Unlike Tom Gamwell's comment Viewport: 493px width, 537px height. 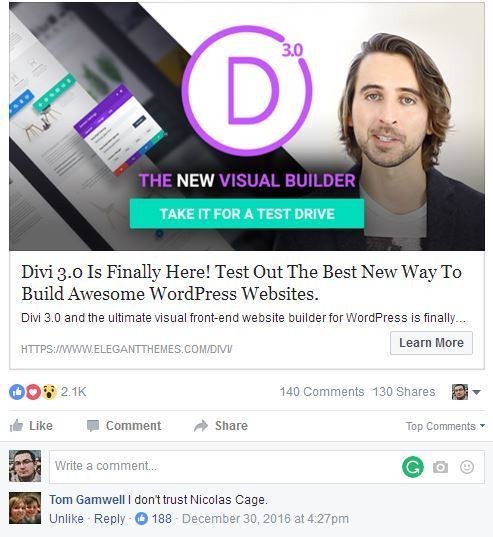coord(66,519)
